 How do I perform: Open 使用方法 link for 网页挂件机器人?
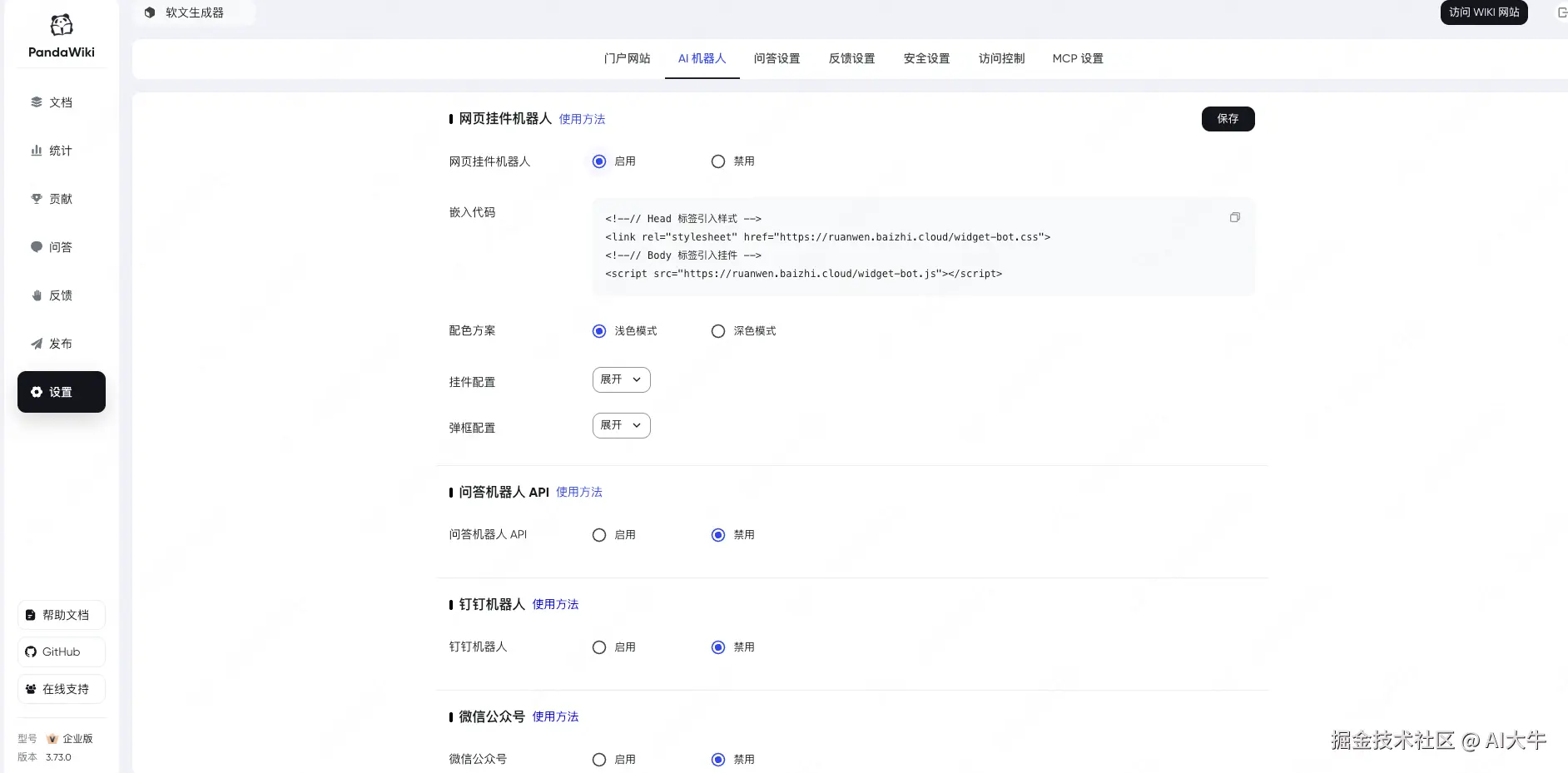click(x=583, y=119)
